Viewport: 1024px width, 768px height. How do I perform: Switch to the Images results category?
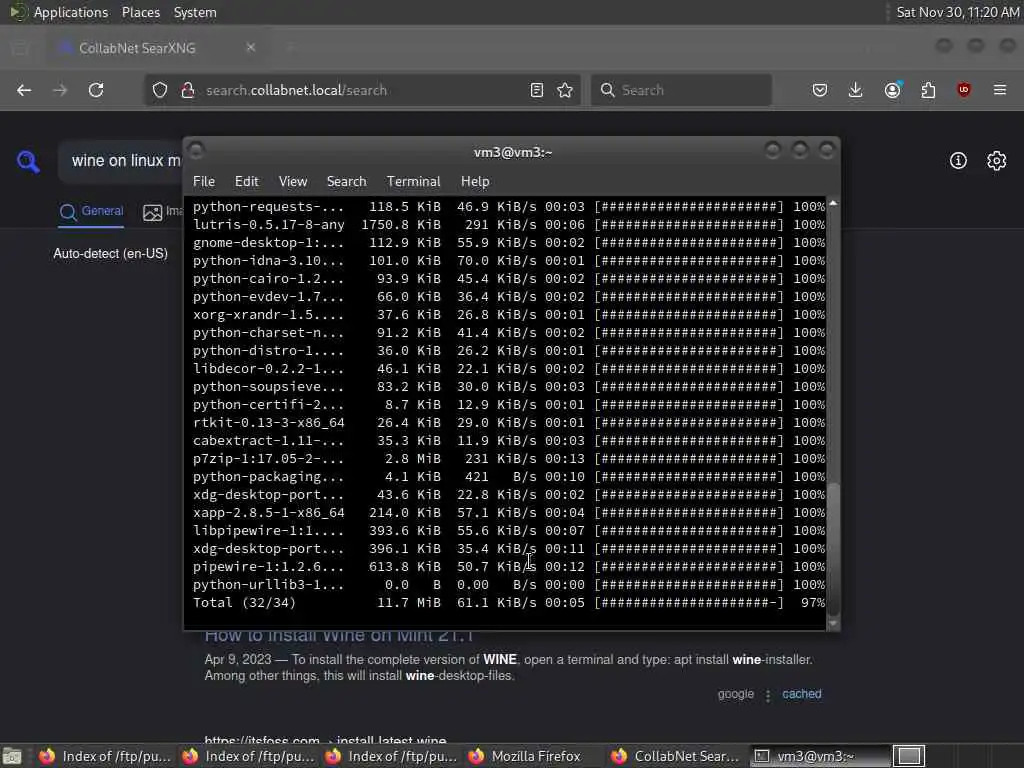(163, 212)
